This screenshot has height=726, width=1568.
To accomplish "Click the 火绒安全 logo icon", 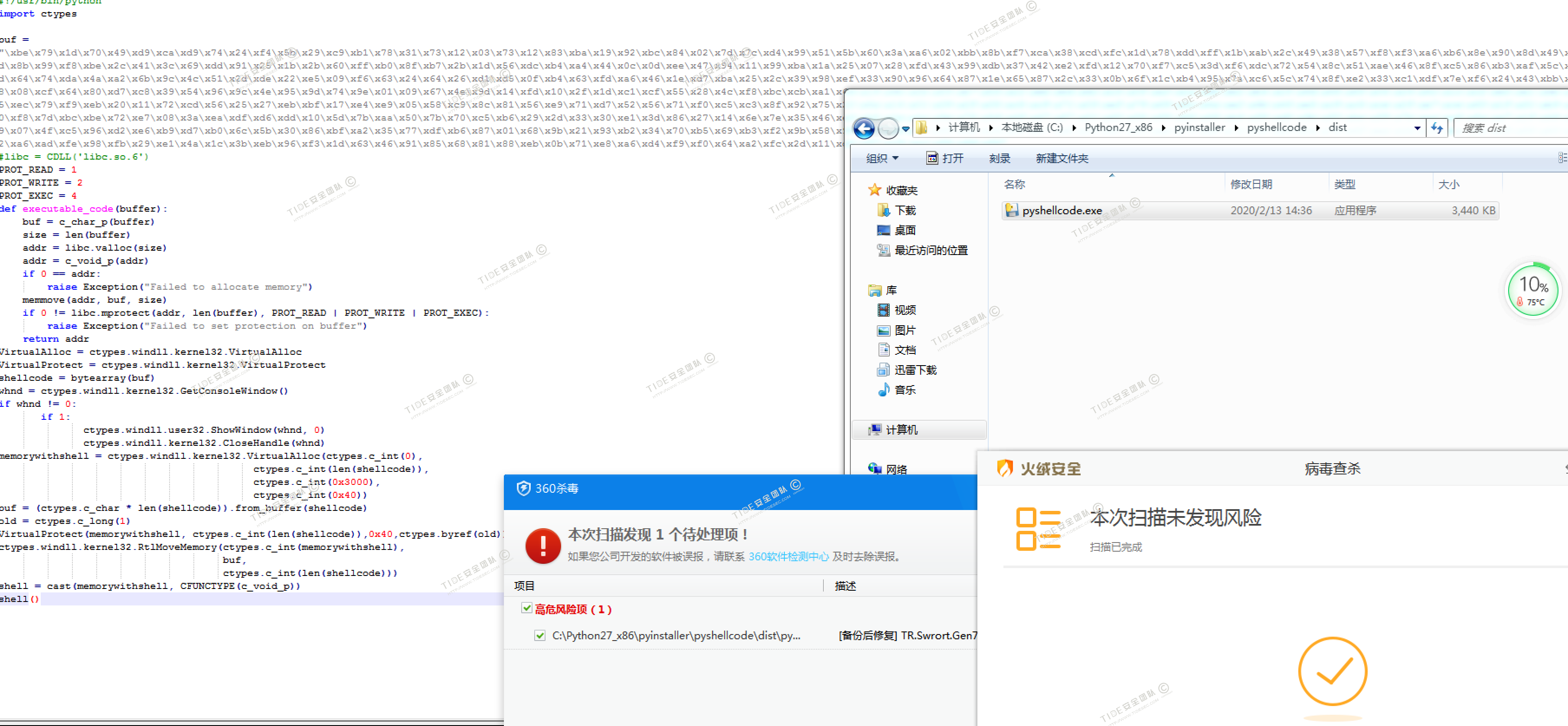I will [1004, 468].
